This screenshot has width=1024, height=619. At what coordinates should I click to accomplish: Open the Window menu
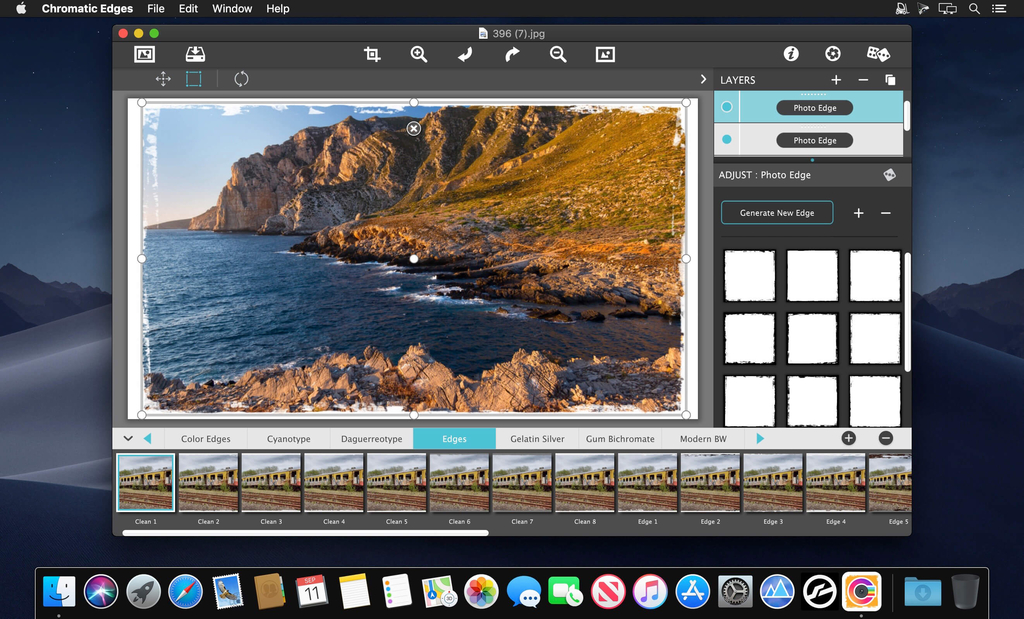pyautogui.click(x=232, y=9)
